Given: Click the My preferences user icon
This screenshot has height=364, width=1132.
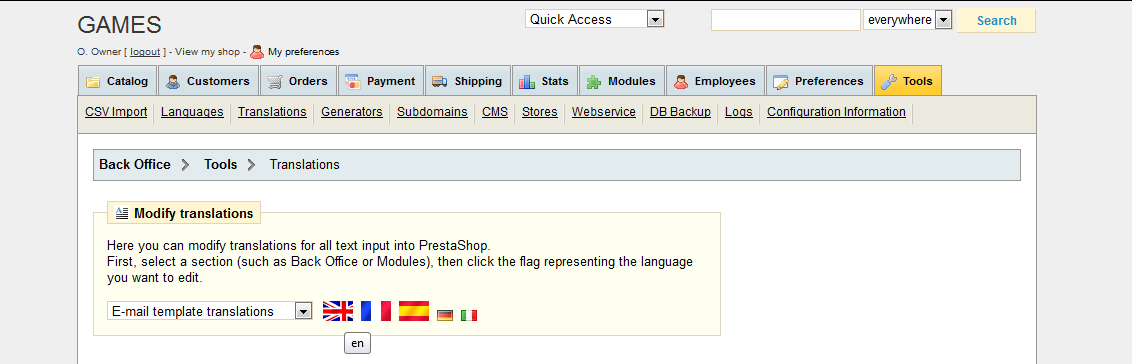Looking at the screenshot, I should (x=257, y=52).
